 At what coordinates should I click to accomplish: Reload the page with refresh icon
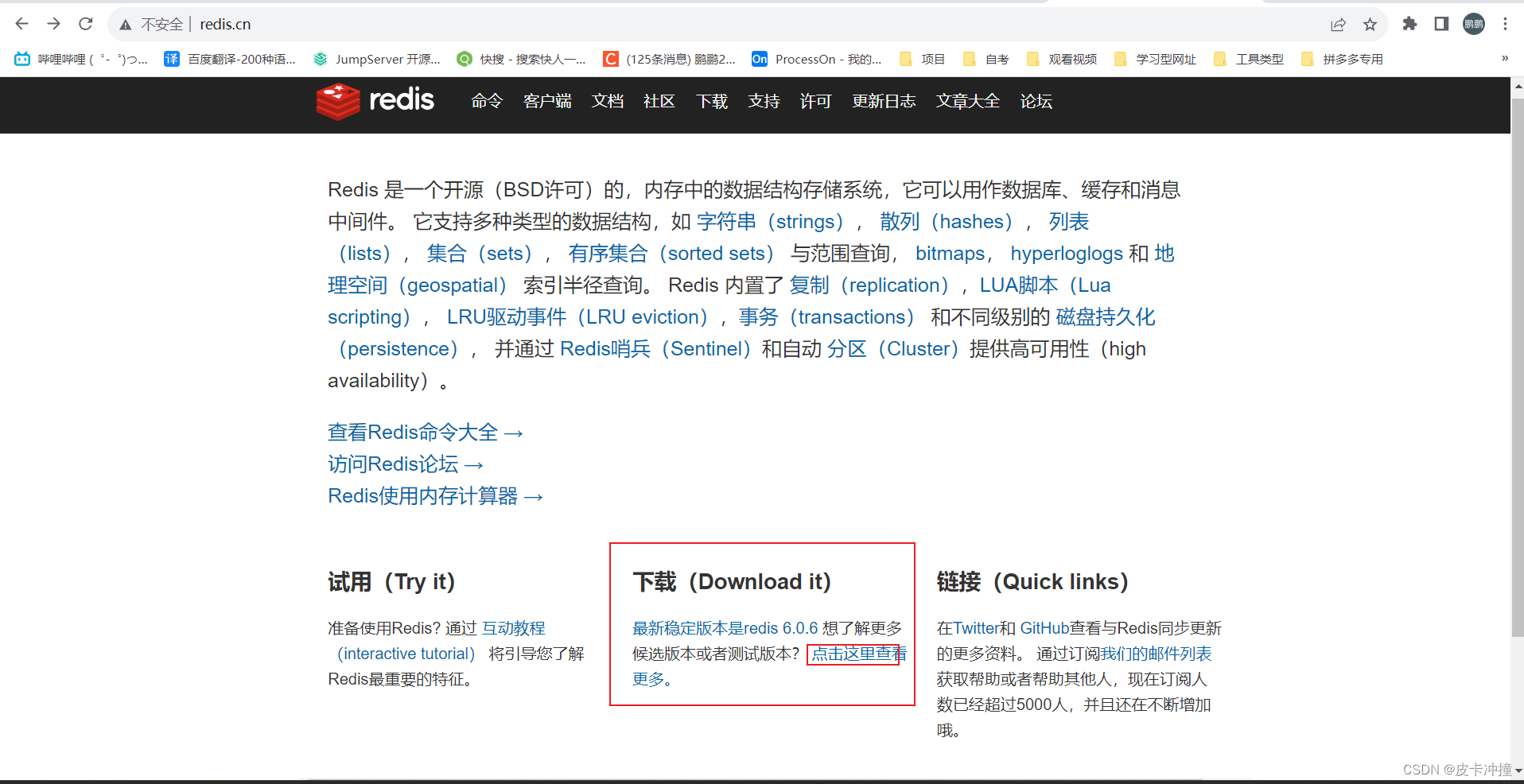[86, 24]
